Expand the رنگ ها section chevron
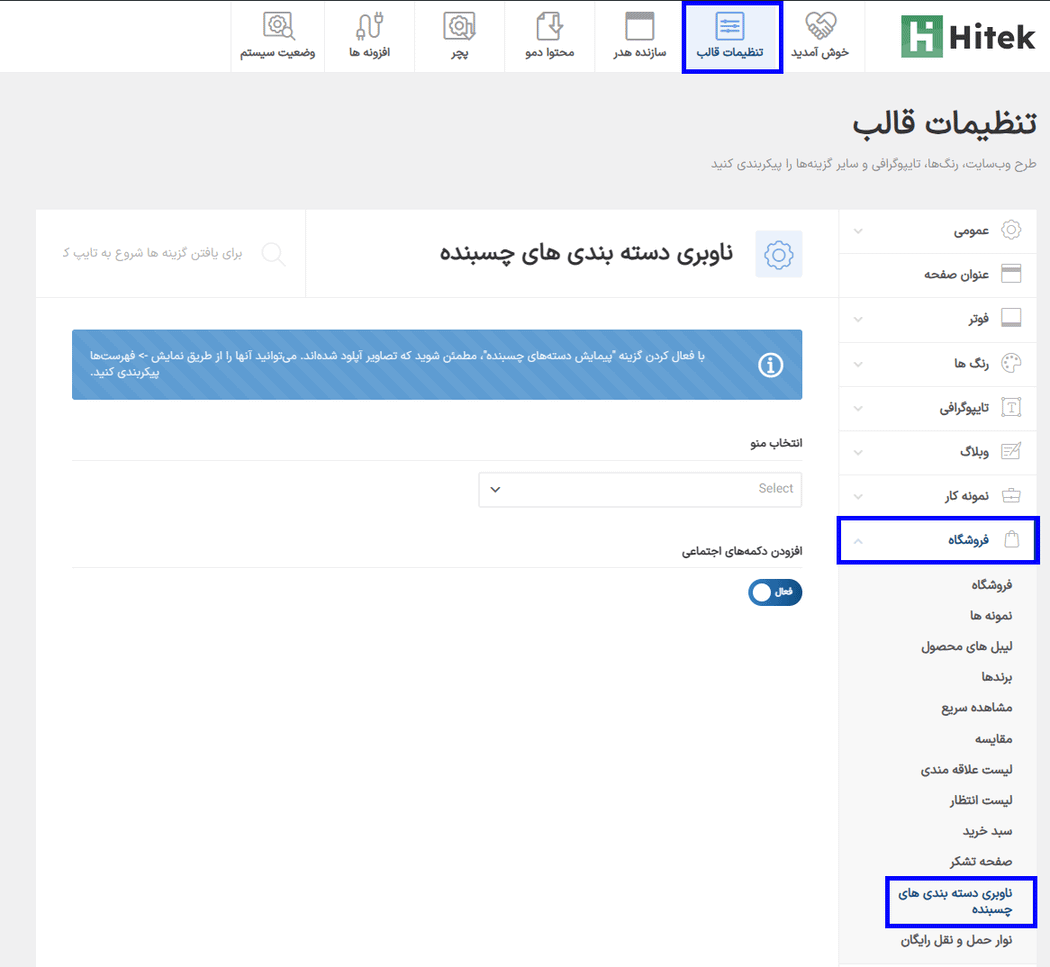 (858, 364)
